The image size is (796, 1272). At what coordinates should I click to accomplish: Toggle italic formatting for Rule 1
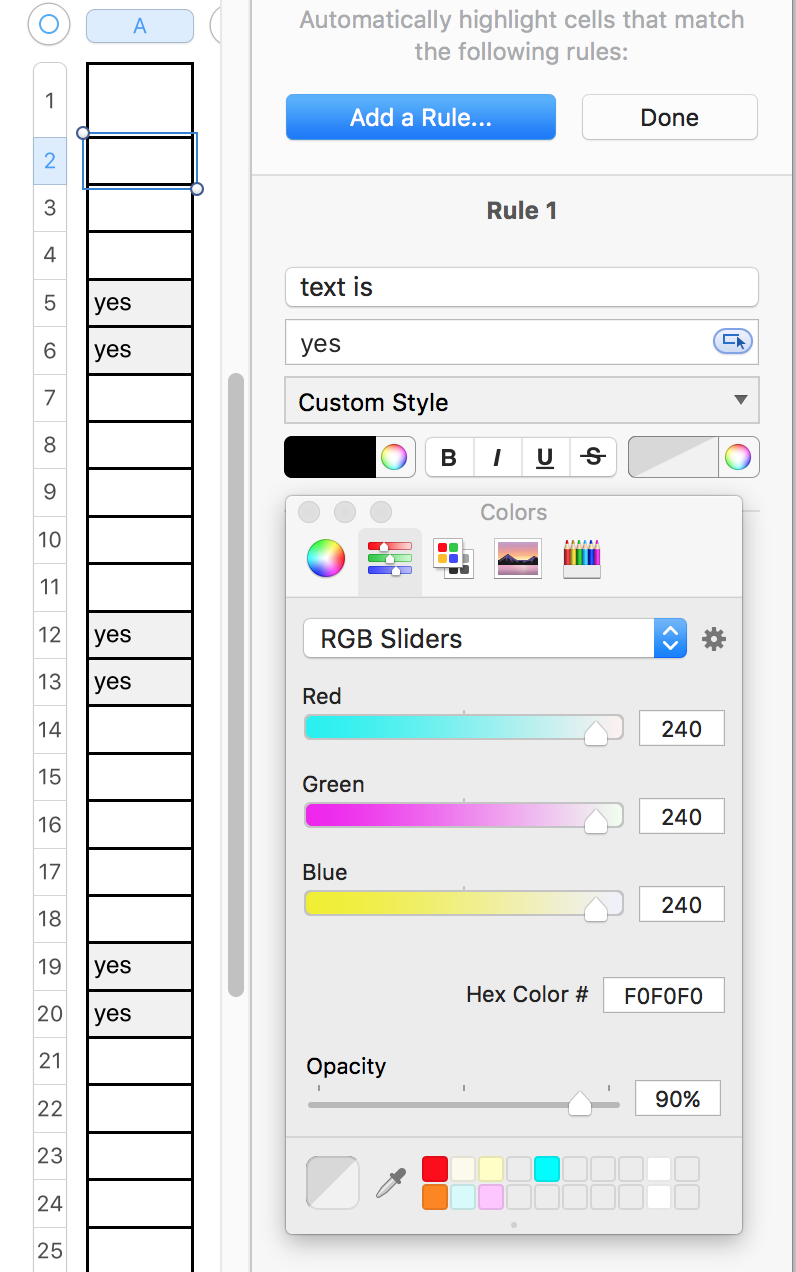[x=497, y=456]
